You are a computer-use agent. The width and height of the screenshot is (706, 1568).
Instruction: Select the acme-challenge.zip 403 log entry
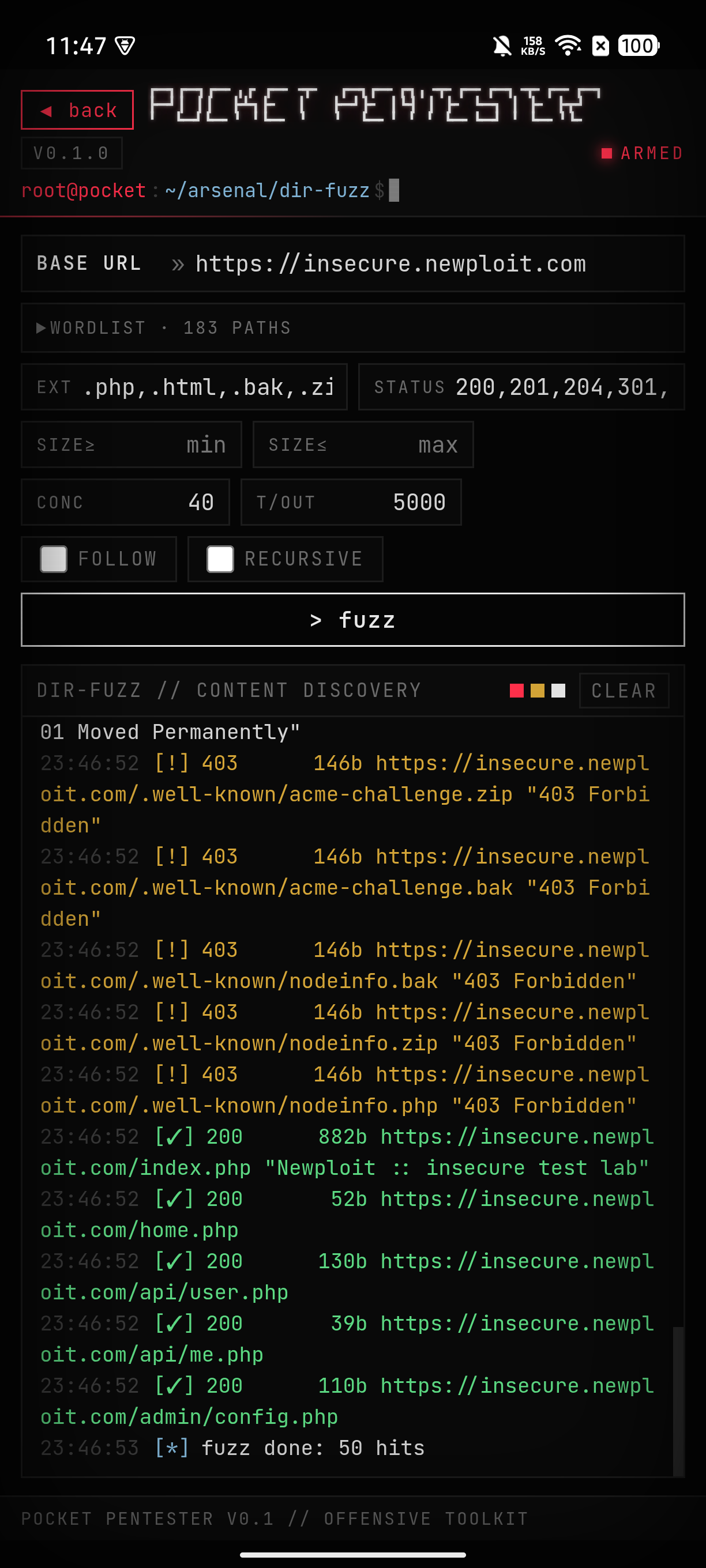pos(346,794)
